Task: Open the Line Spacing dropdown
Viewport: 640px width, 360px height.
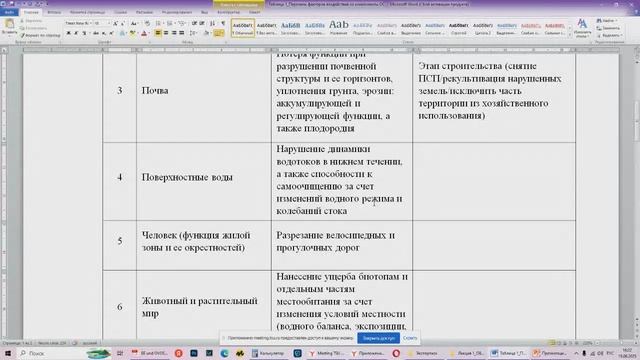Action: (x=193, y=33)
